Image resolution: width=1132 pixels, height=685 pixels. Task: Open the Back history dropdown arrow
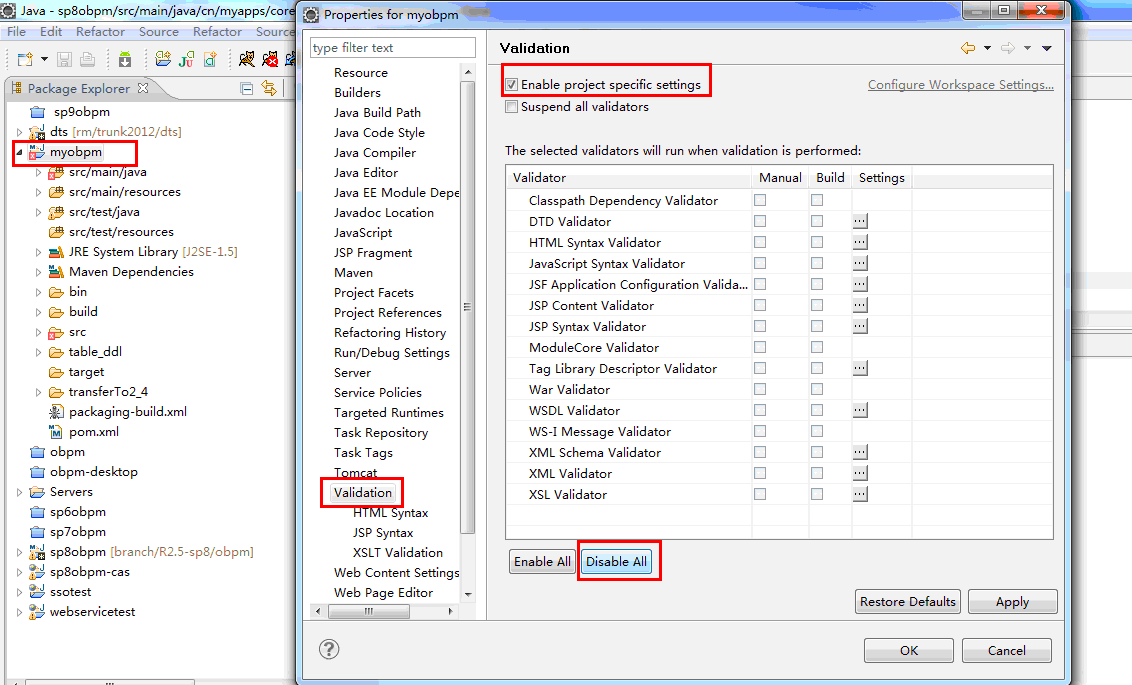pos(988,48)
